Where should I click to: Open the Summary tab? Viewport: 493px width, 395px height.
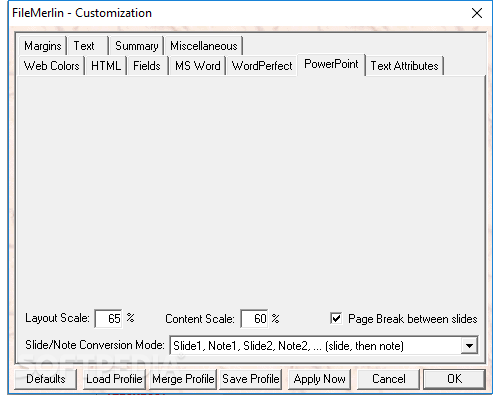[136, 46]
